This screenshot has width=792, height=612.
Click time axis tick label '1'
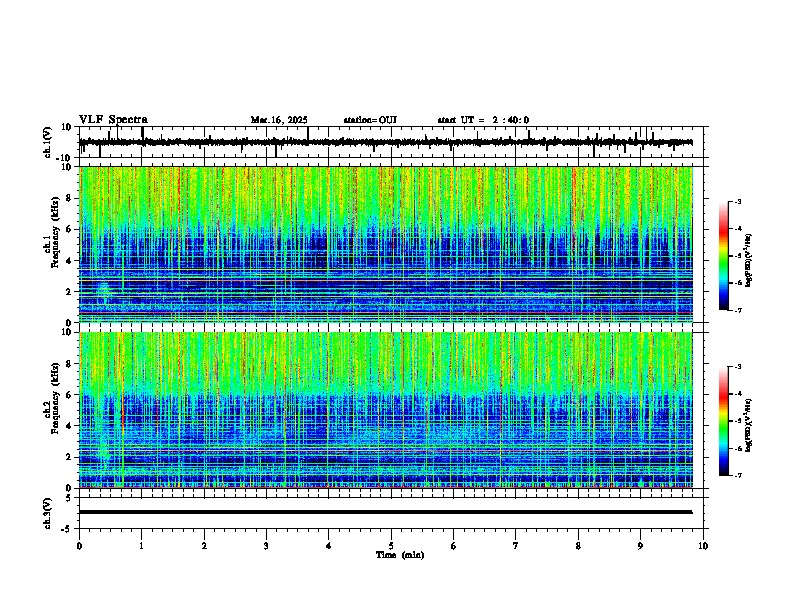click(x=141, y=546)
